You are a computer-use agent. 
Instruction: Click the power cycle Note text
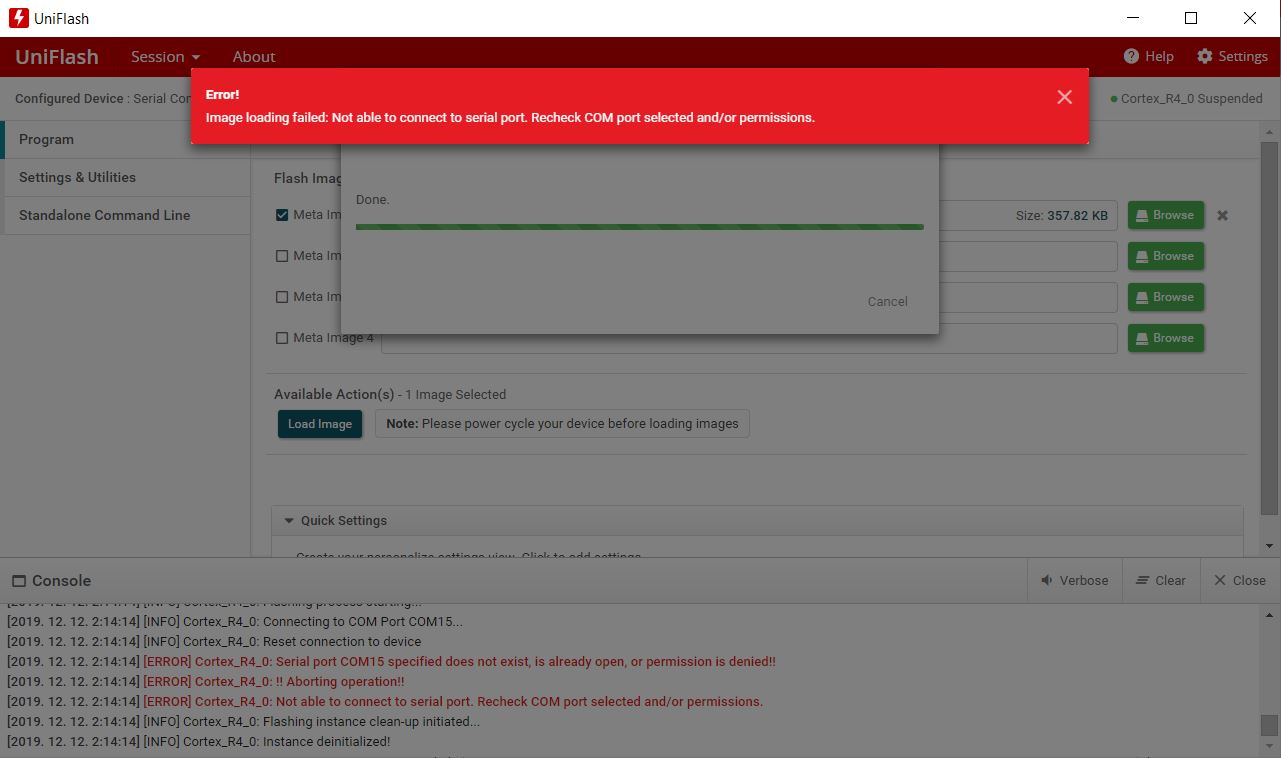[562, 424]
